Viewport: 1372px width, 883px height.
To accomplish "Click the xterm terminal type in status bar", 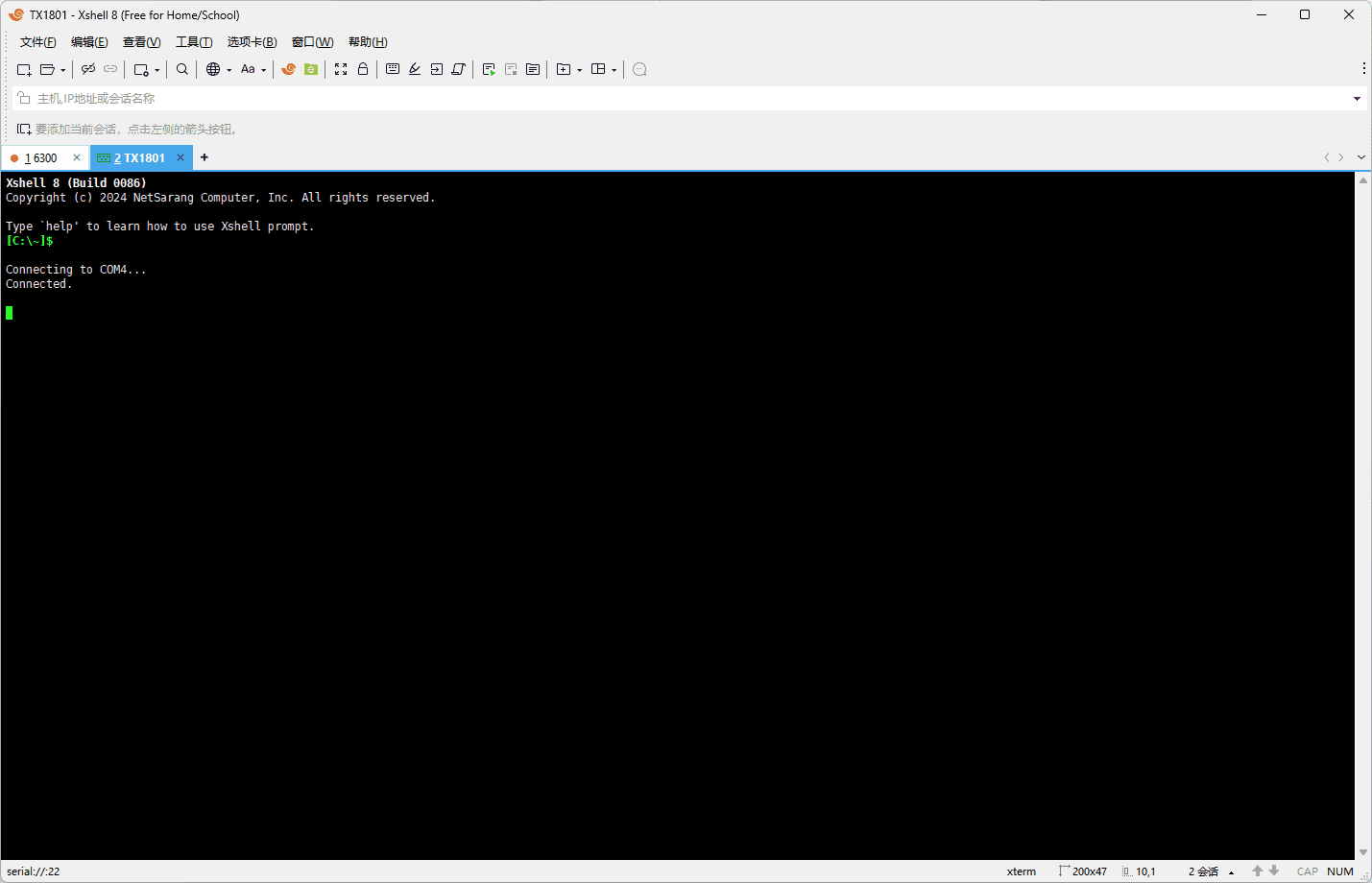I will pos(1022,871).
